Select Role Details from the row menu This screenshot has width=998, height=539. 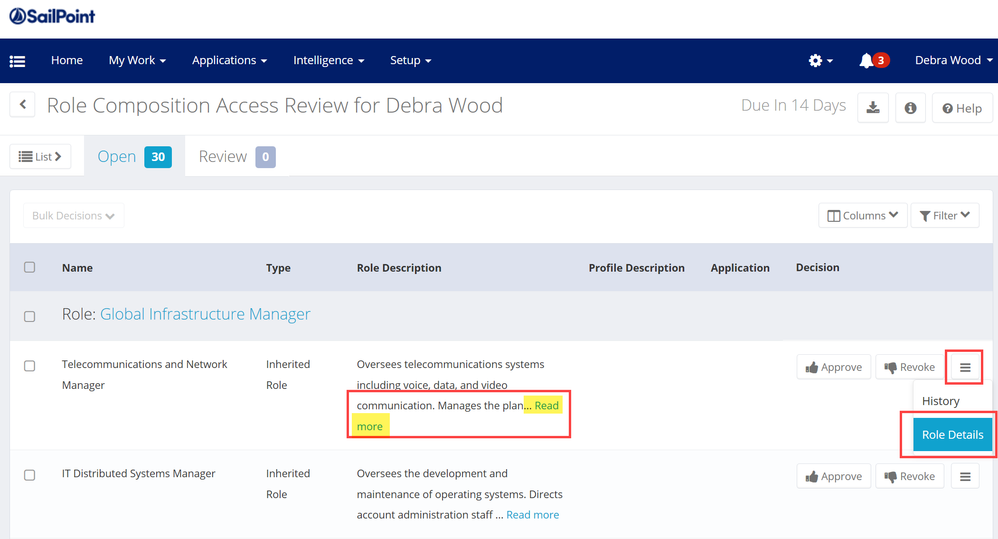(952, 435)
